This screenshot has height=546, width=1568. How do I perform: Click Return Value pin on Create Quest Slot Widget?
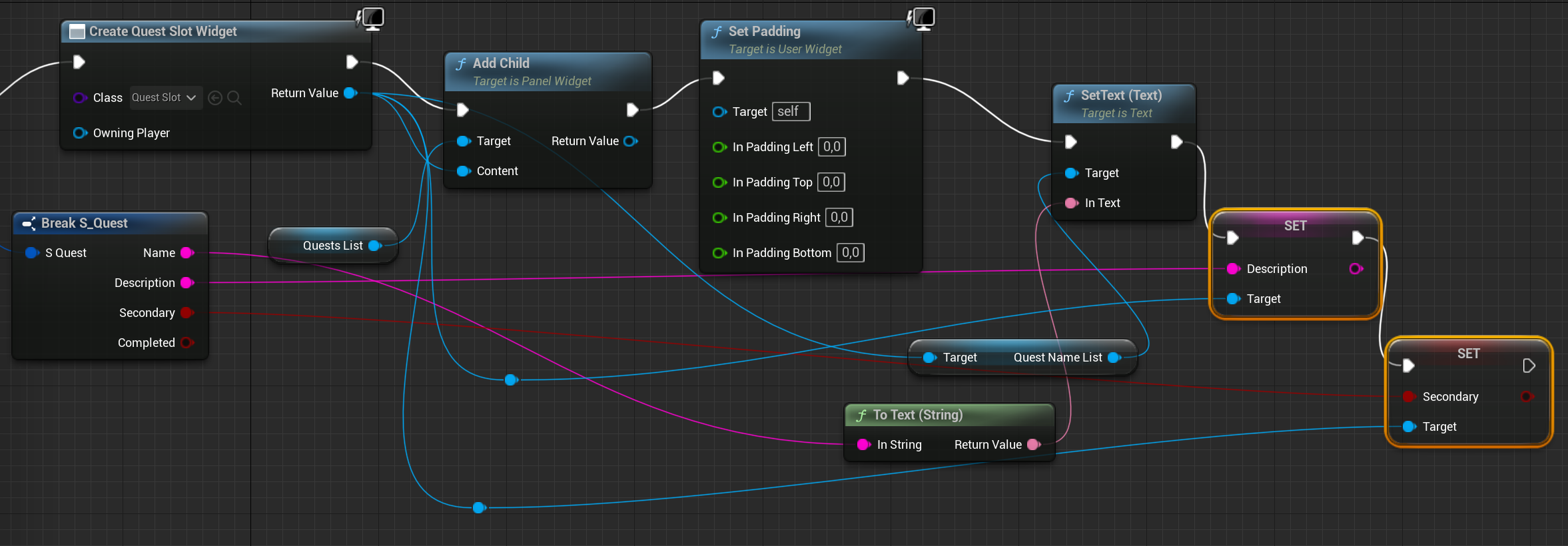[x=350, y=93]
